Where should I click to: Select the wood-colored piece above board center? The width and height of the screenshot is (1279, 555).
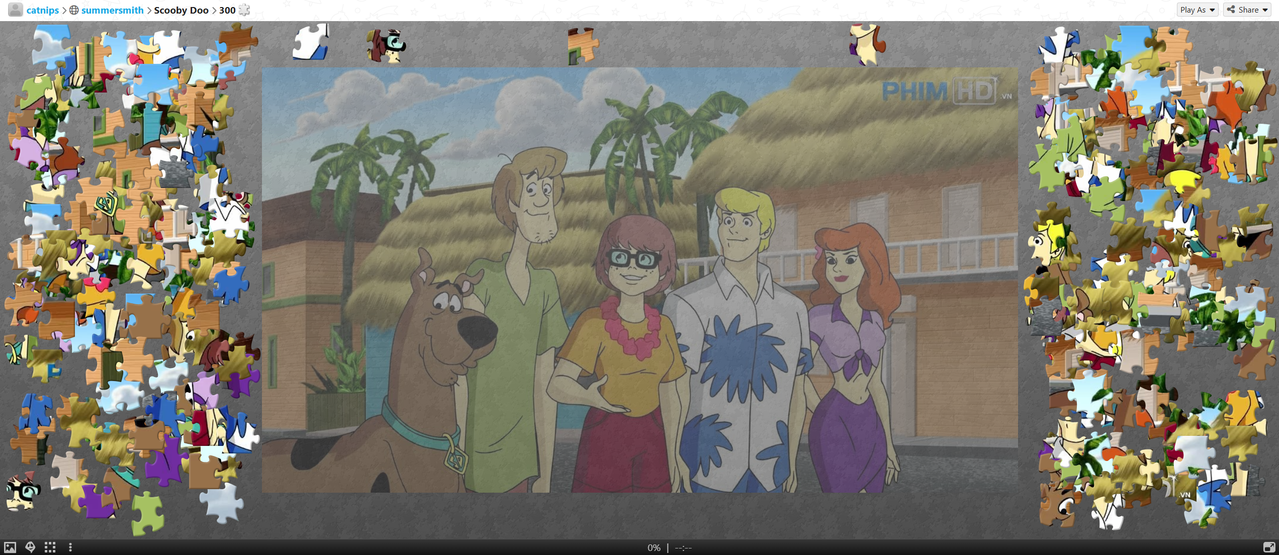[582, 45]
